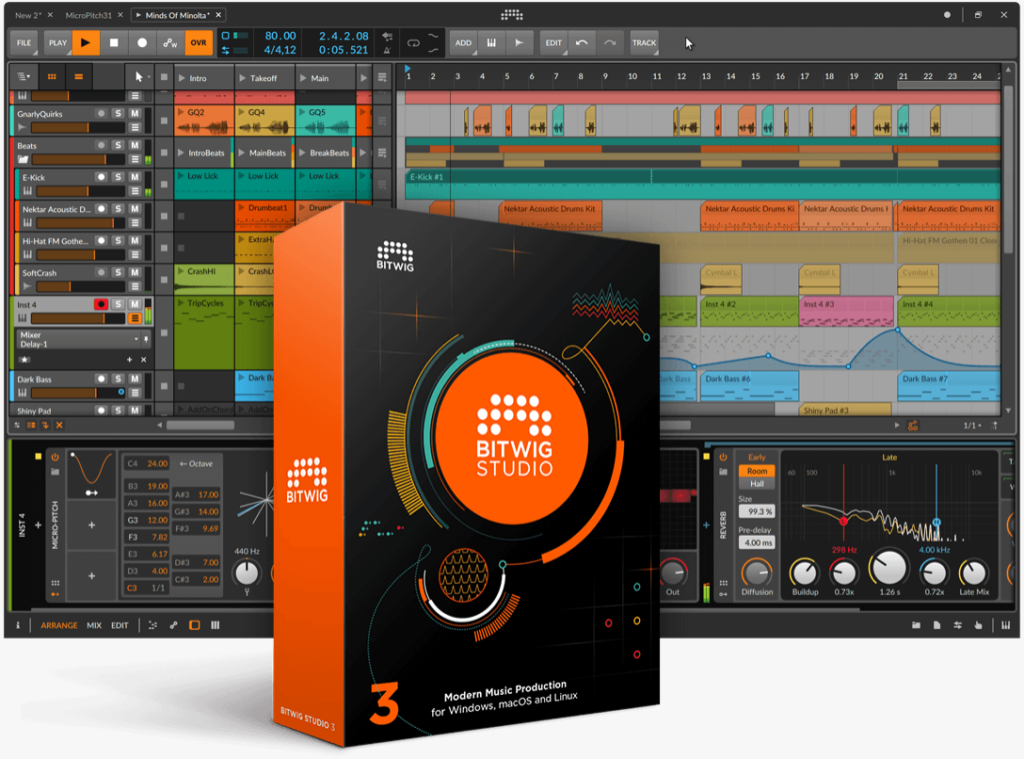Adjust the E-Kick volume fader
Screen dimensions: 1024x759
[80, 191]
